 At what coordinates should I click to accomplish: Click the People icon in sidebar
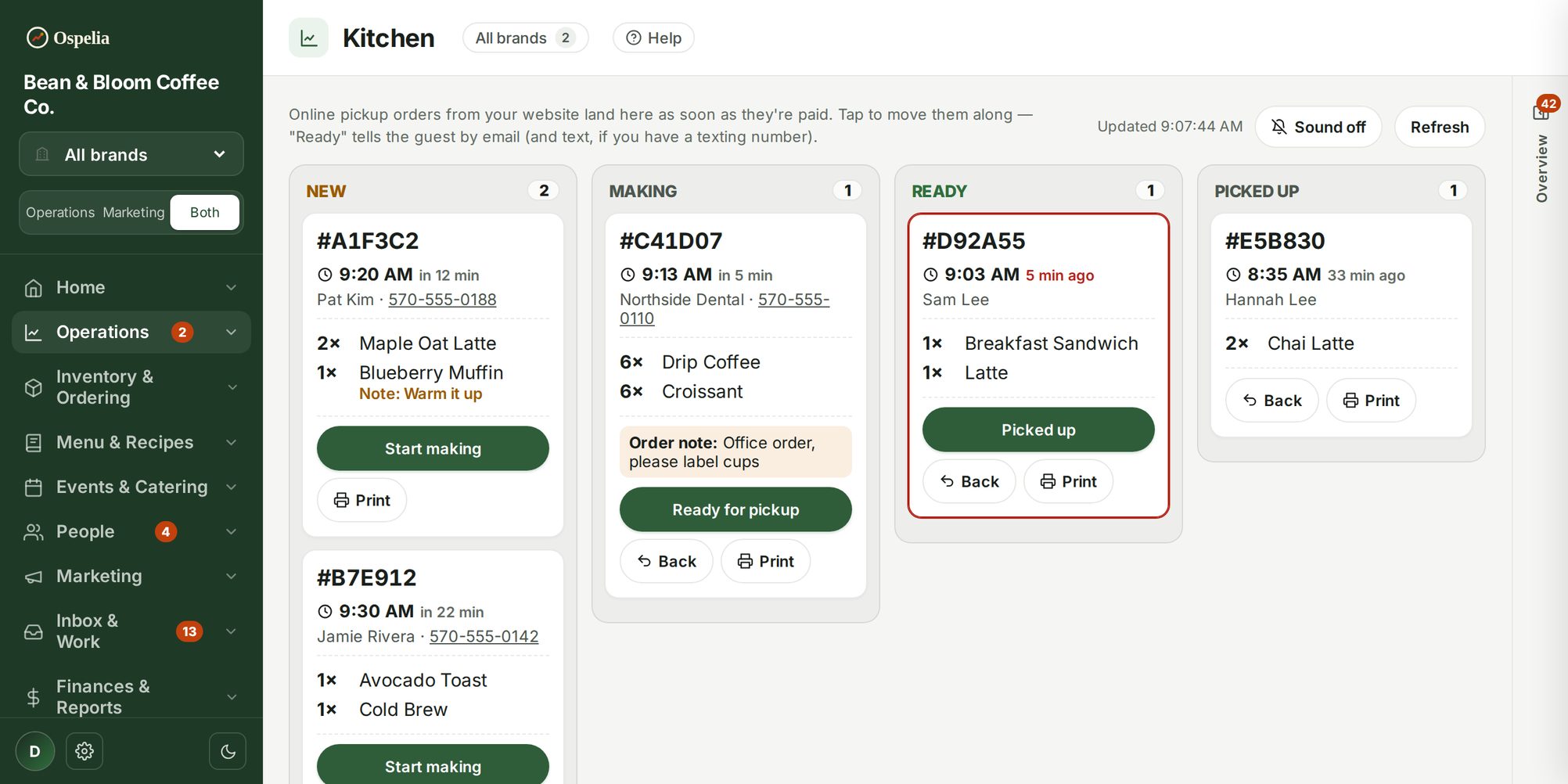[33, 532]
